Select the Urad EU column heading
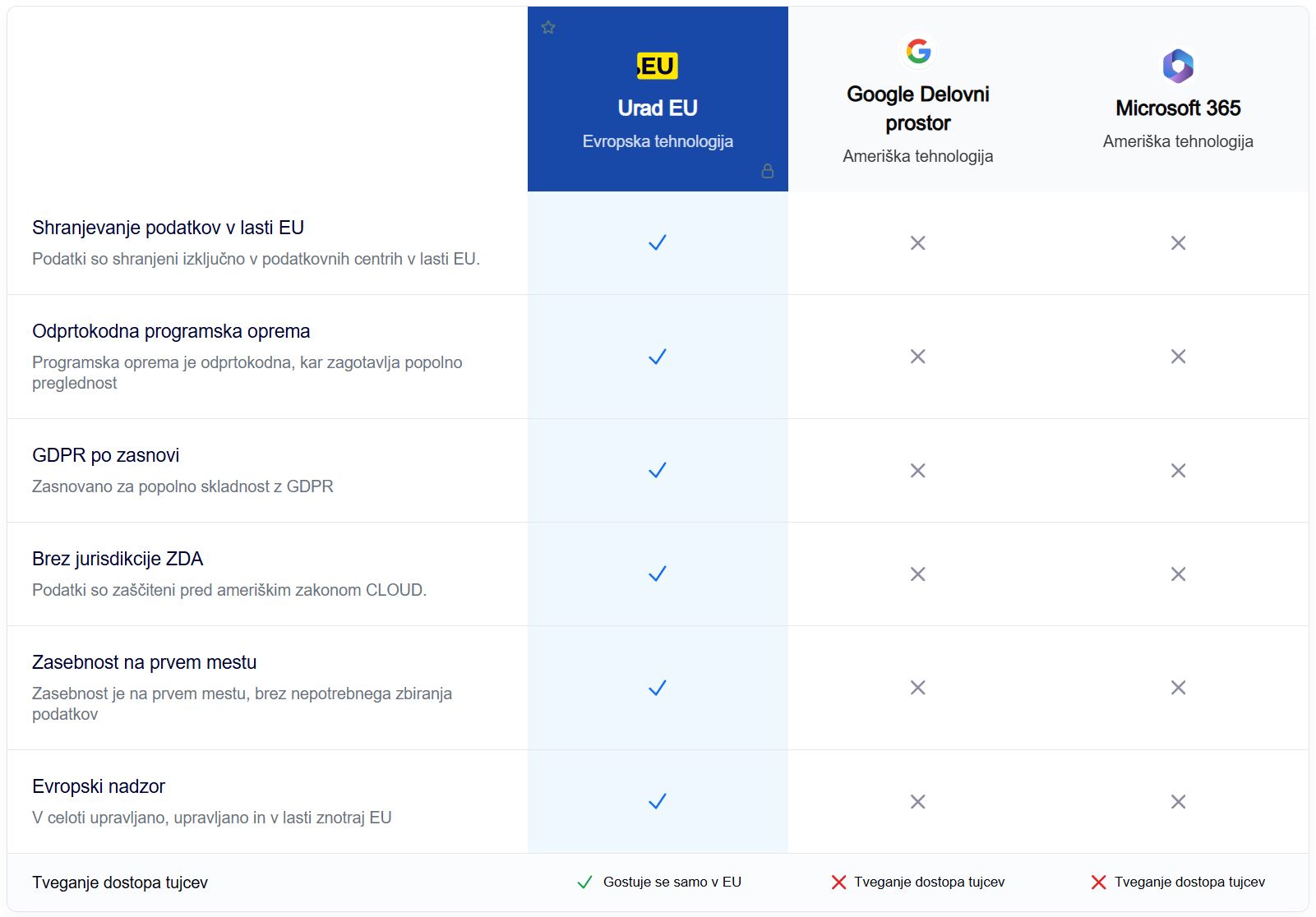The image size is (1316, 917). click(658, 108)
